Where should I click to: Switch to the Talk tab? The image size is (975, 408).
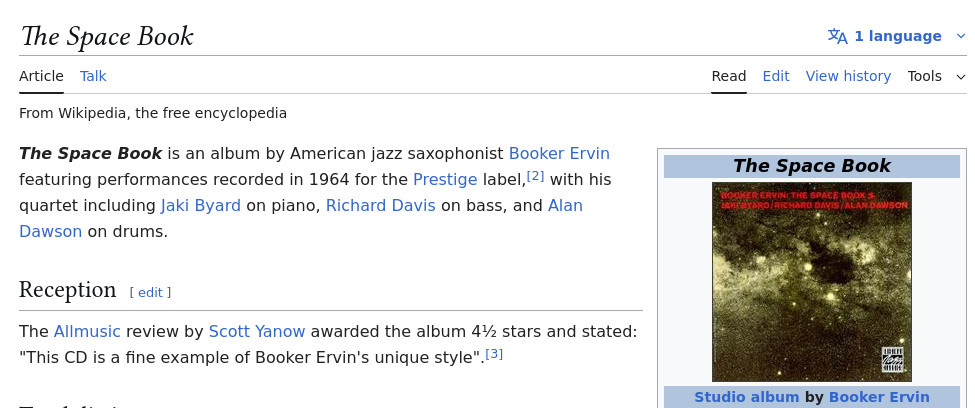(93, 76)
